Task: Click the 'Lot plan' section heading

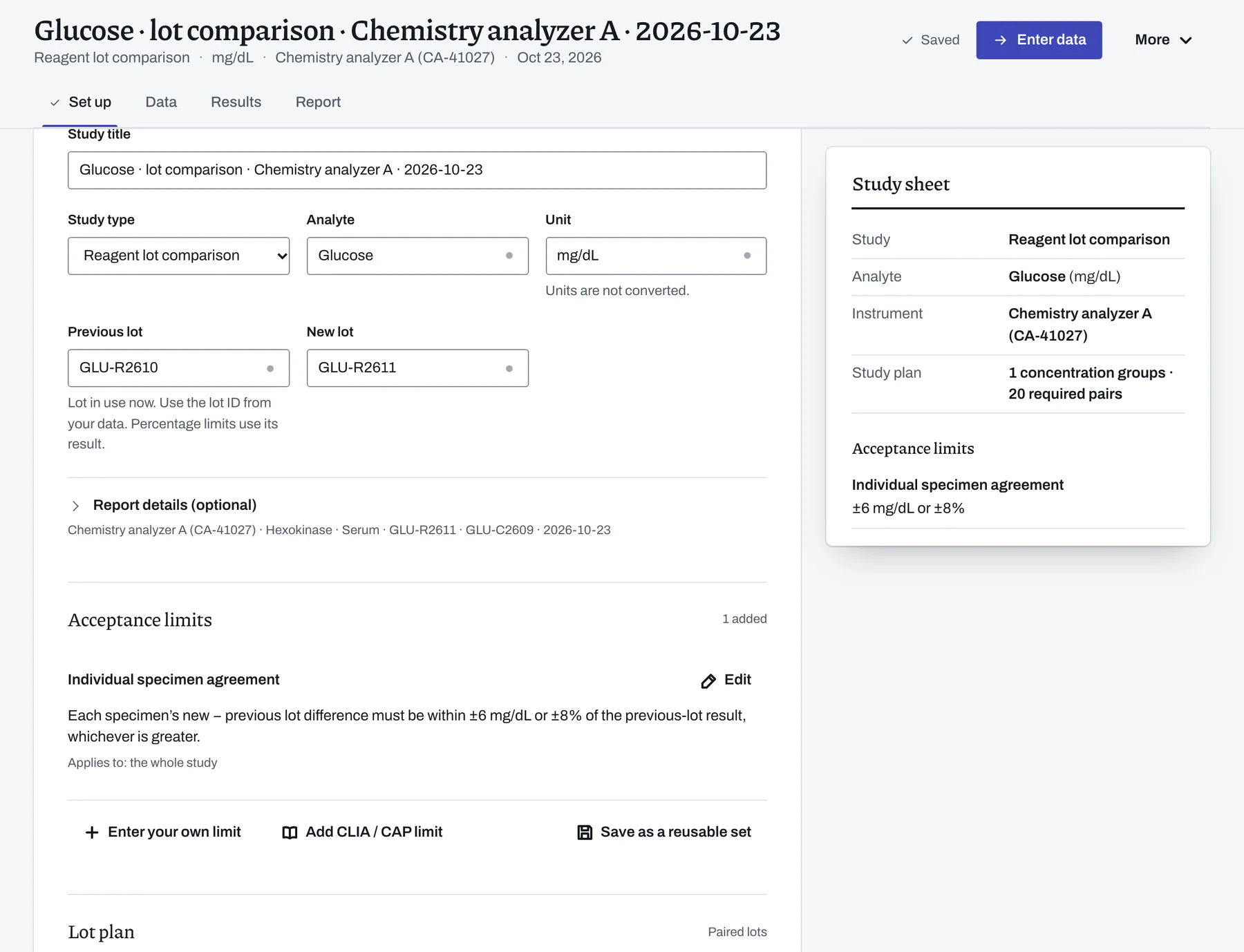Action: 101,933
